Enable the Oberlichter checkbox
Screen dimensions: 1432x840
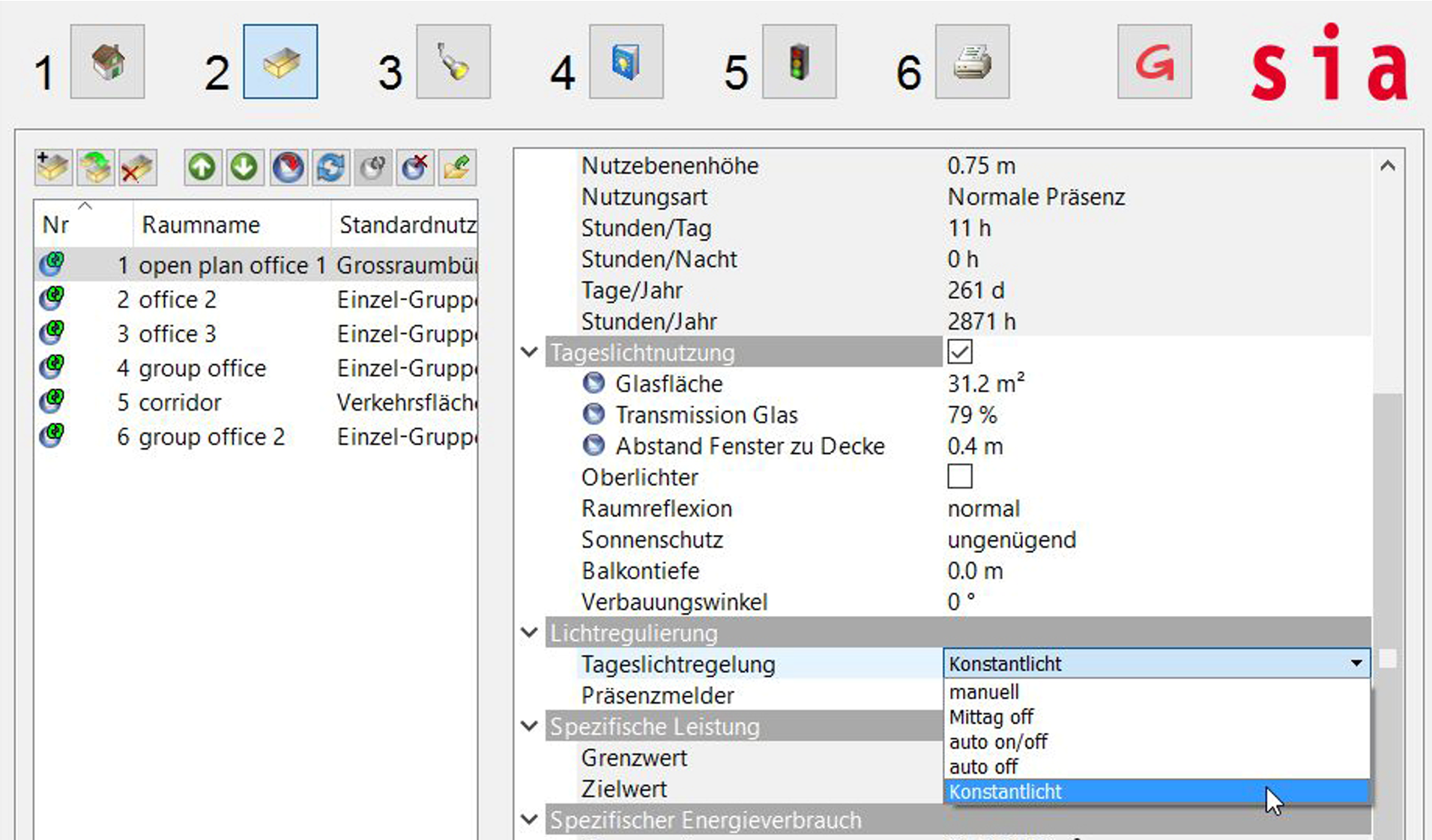click(960, 477)
